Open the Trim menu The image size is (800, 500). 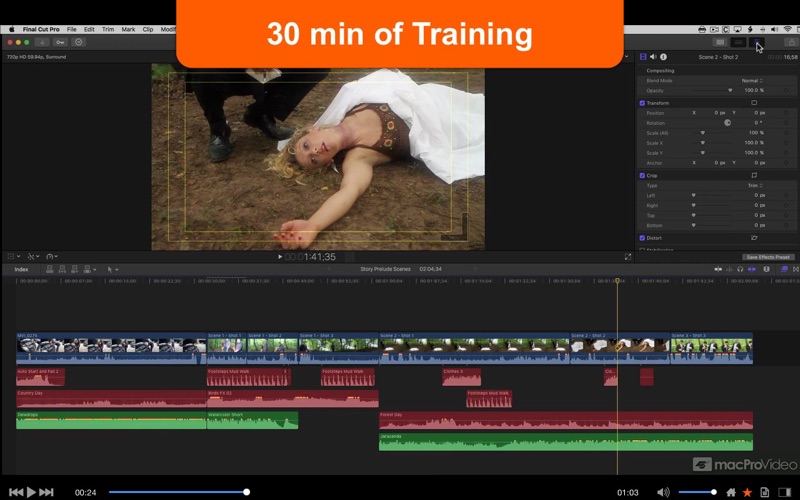coord(108,30)
